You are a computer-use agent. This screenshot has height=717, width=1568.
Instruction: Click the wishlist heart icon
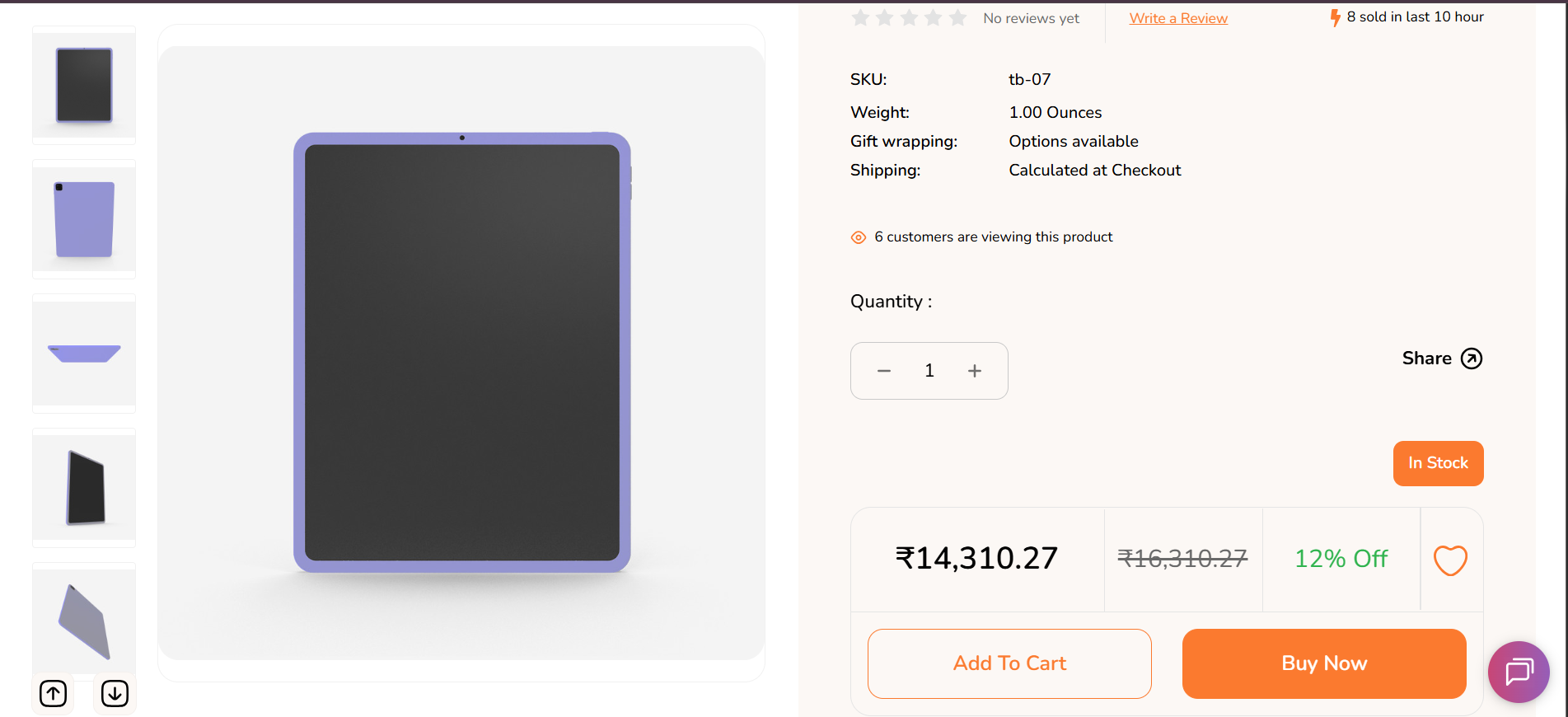[1450, 560]
